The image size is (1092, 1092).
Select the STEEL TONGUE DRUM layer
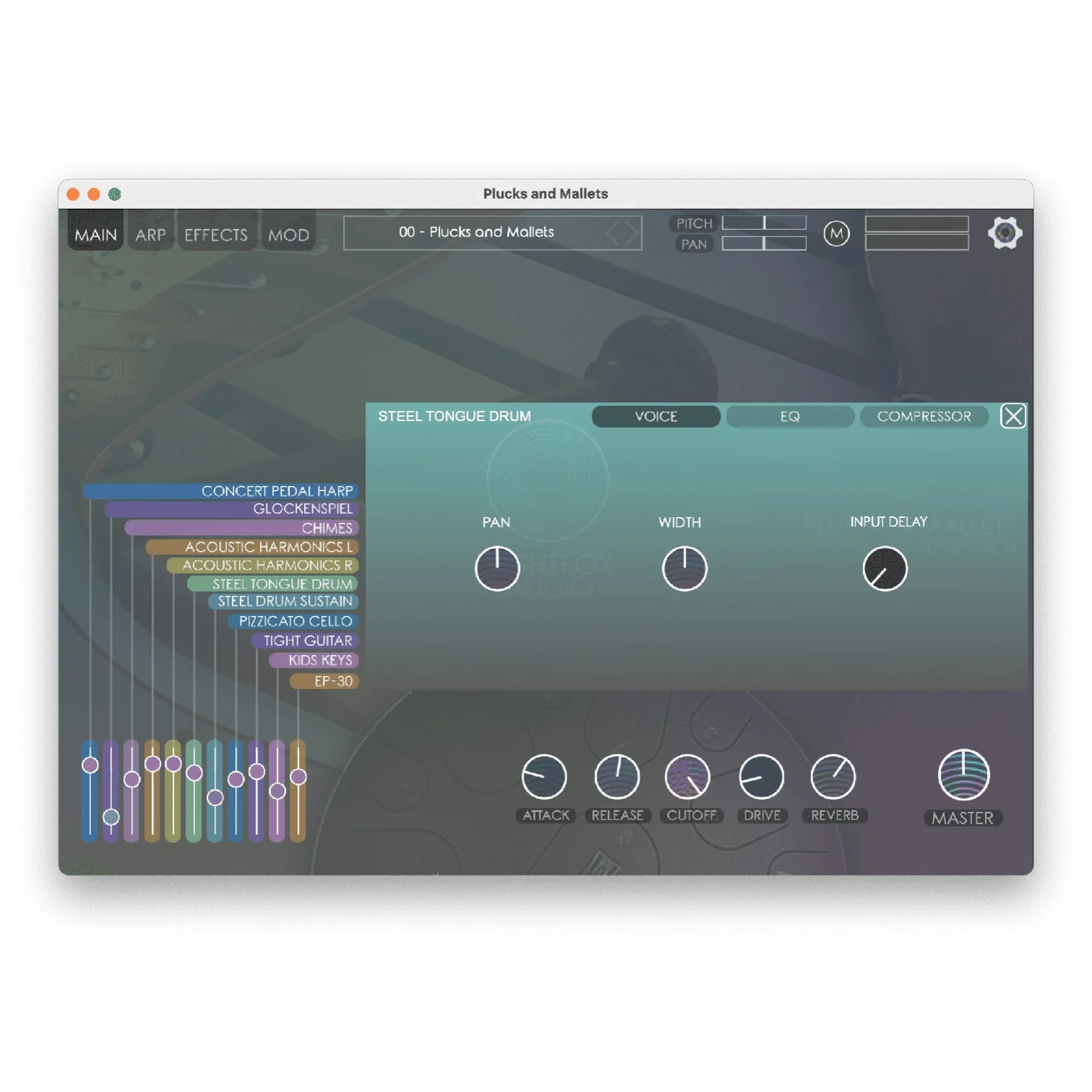point(273,584)
